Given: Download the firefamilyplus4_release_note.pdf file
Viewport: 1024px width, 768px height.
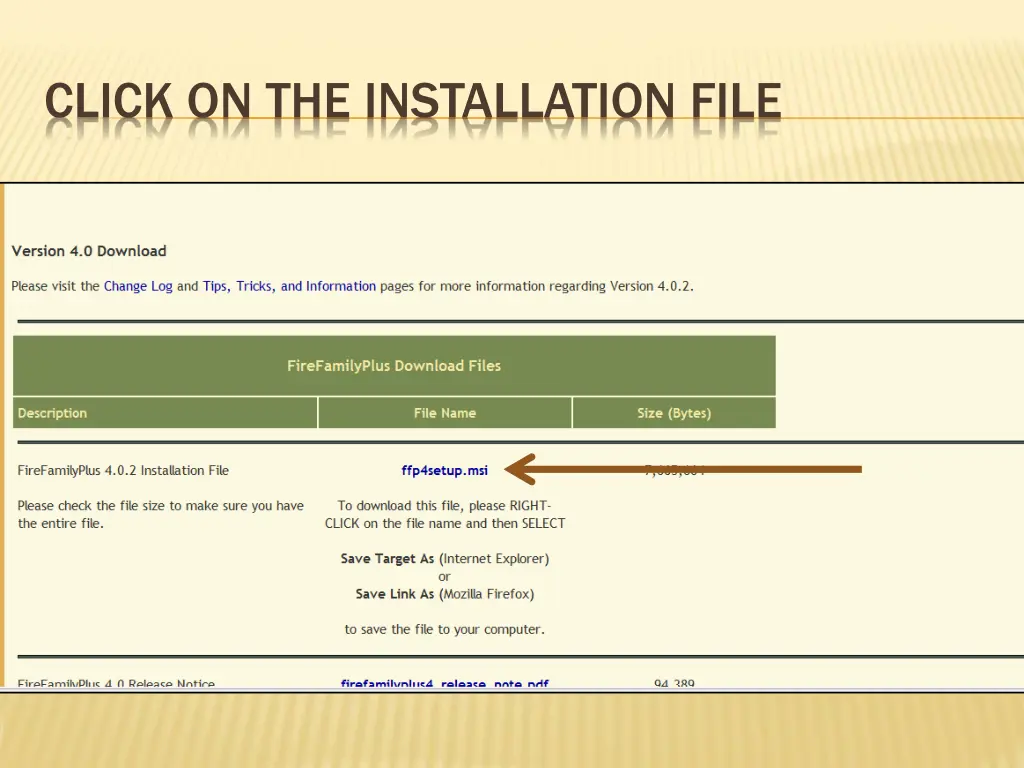Looking at the screenshot, I should (x=444, y=684).
